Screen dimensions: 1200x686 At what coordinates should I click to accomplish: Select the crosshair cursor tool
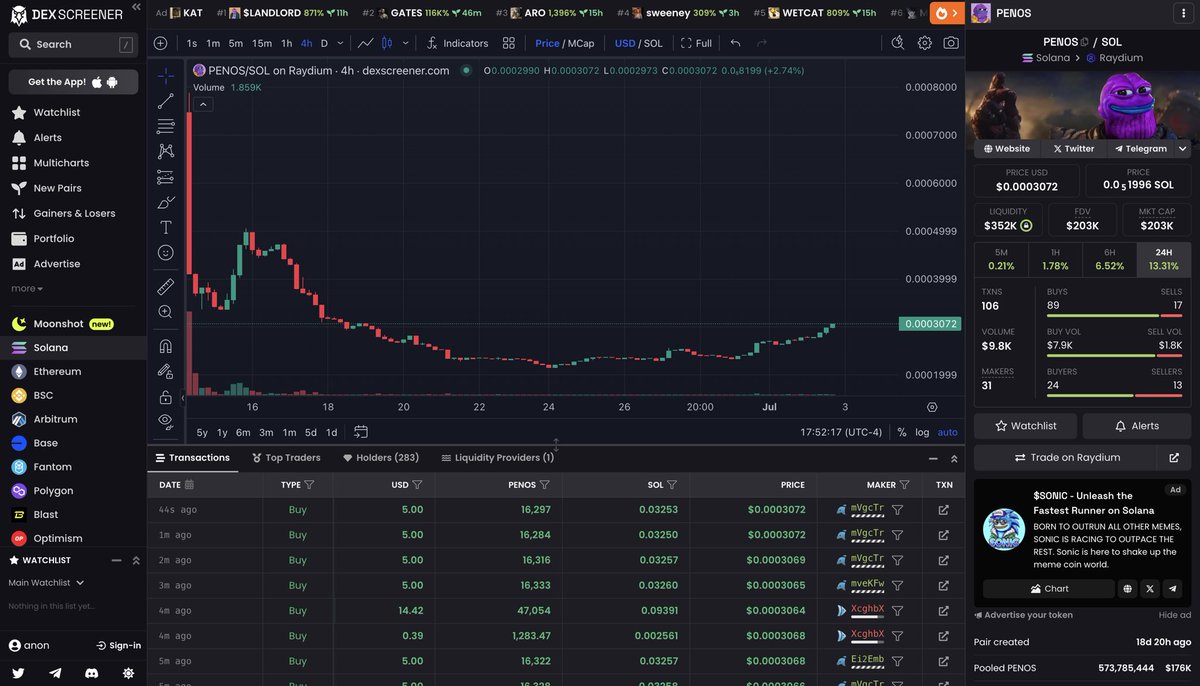166,75
